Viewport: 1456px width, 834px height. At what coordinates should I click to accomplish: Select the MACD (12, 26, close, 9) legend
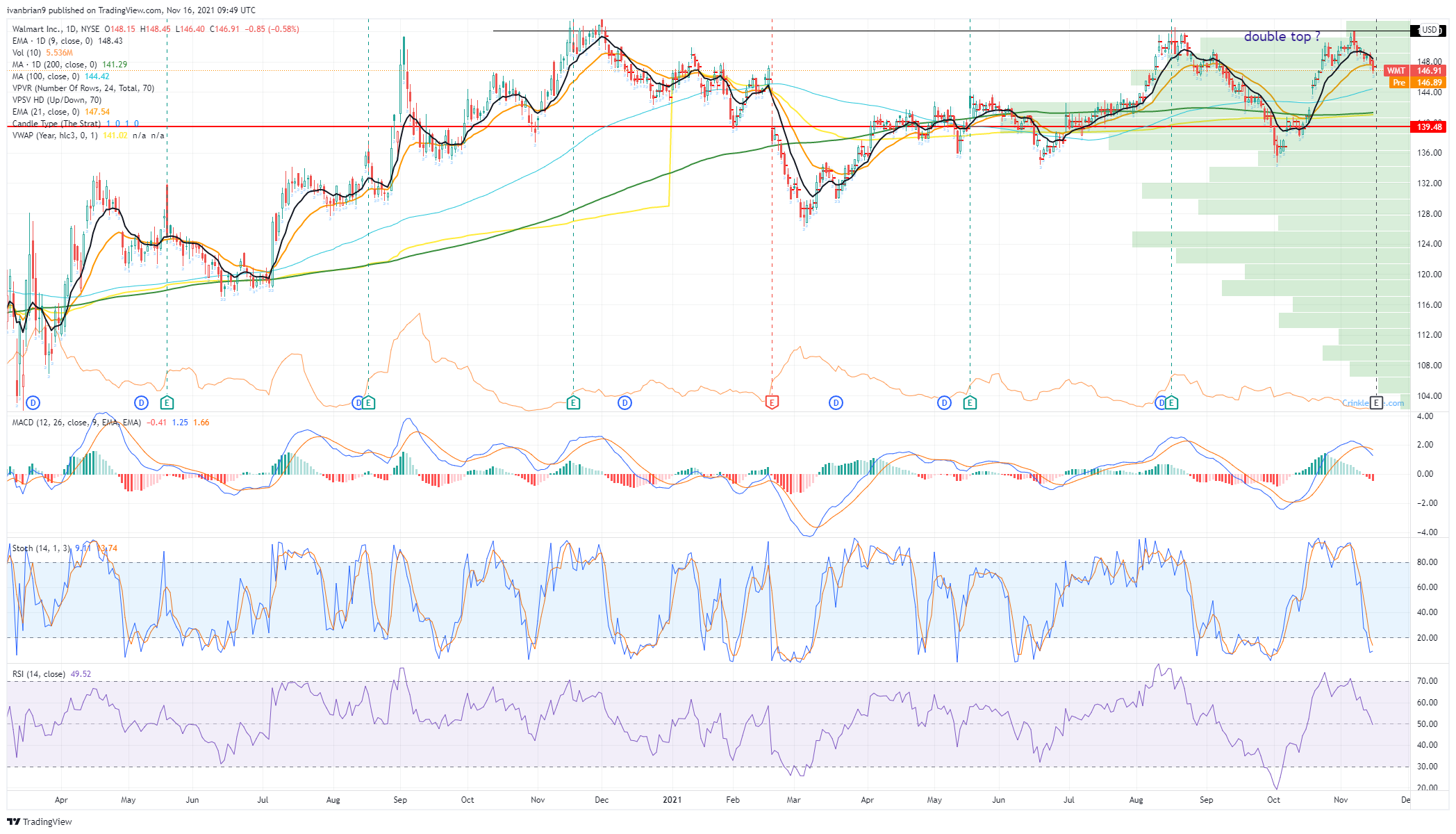(110, 423)
